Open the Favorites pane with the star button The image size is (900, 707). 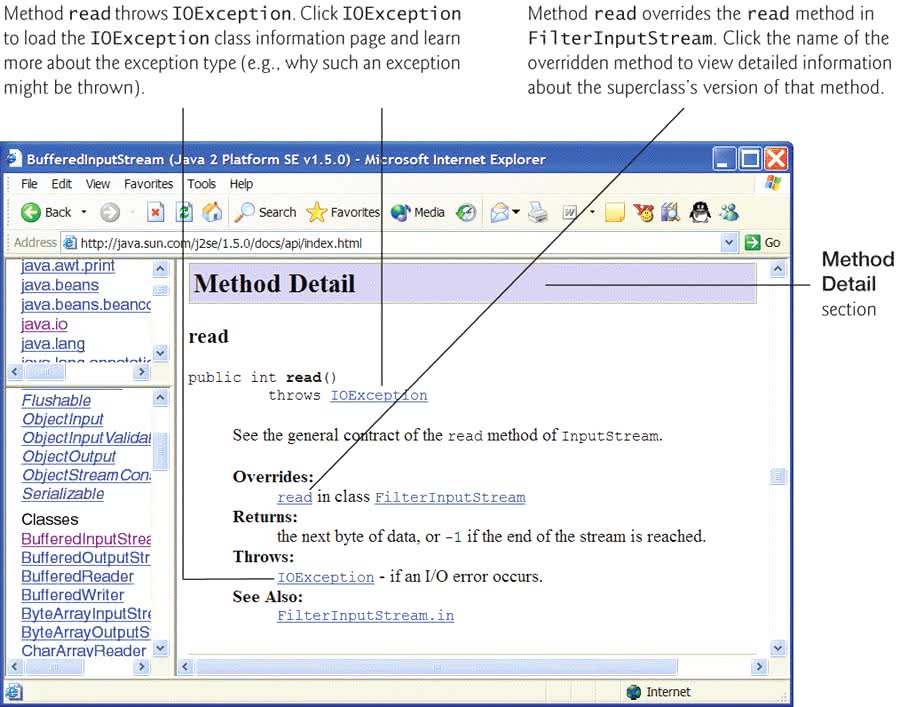tap(343, 213)
